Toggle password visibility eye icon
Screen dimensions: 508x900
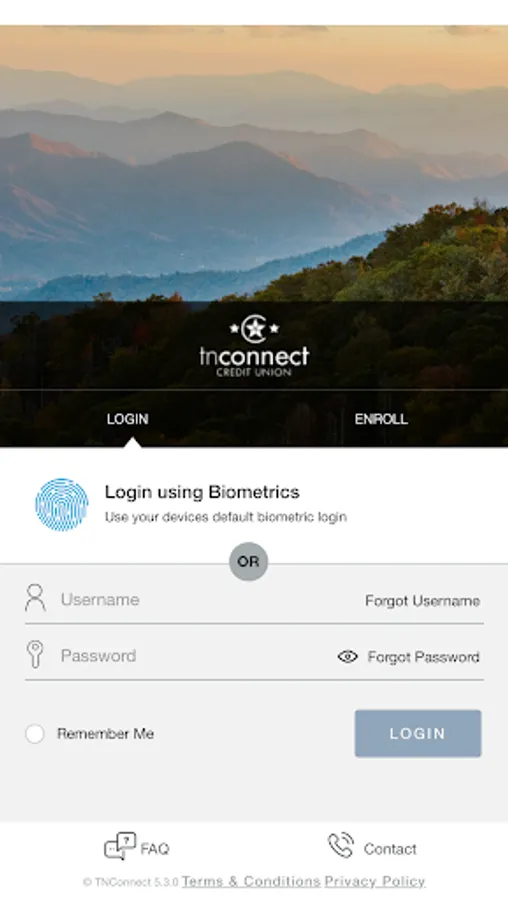click(x=348, y=657)
